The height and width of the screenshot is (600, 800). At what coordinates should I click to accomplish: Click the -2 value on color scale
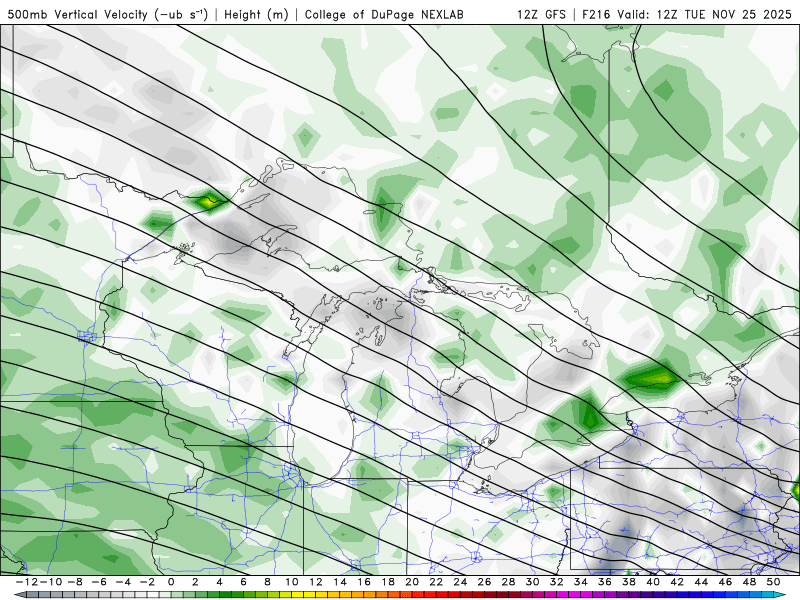147,582
